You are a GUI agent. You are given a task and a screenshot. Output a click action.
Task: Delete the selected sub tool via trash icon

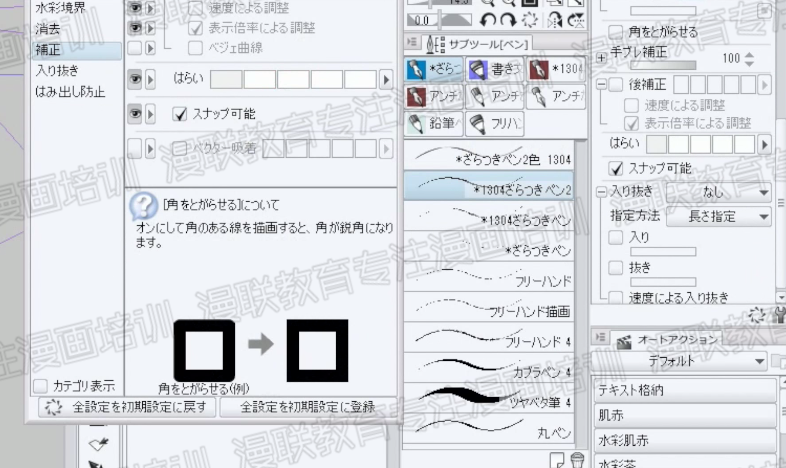click(577, 460)
